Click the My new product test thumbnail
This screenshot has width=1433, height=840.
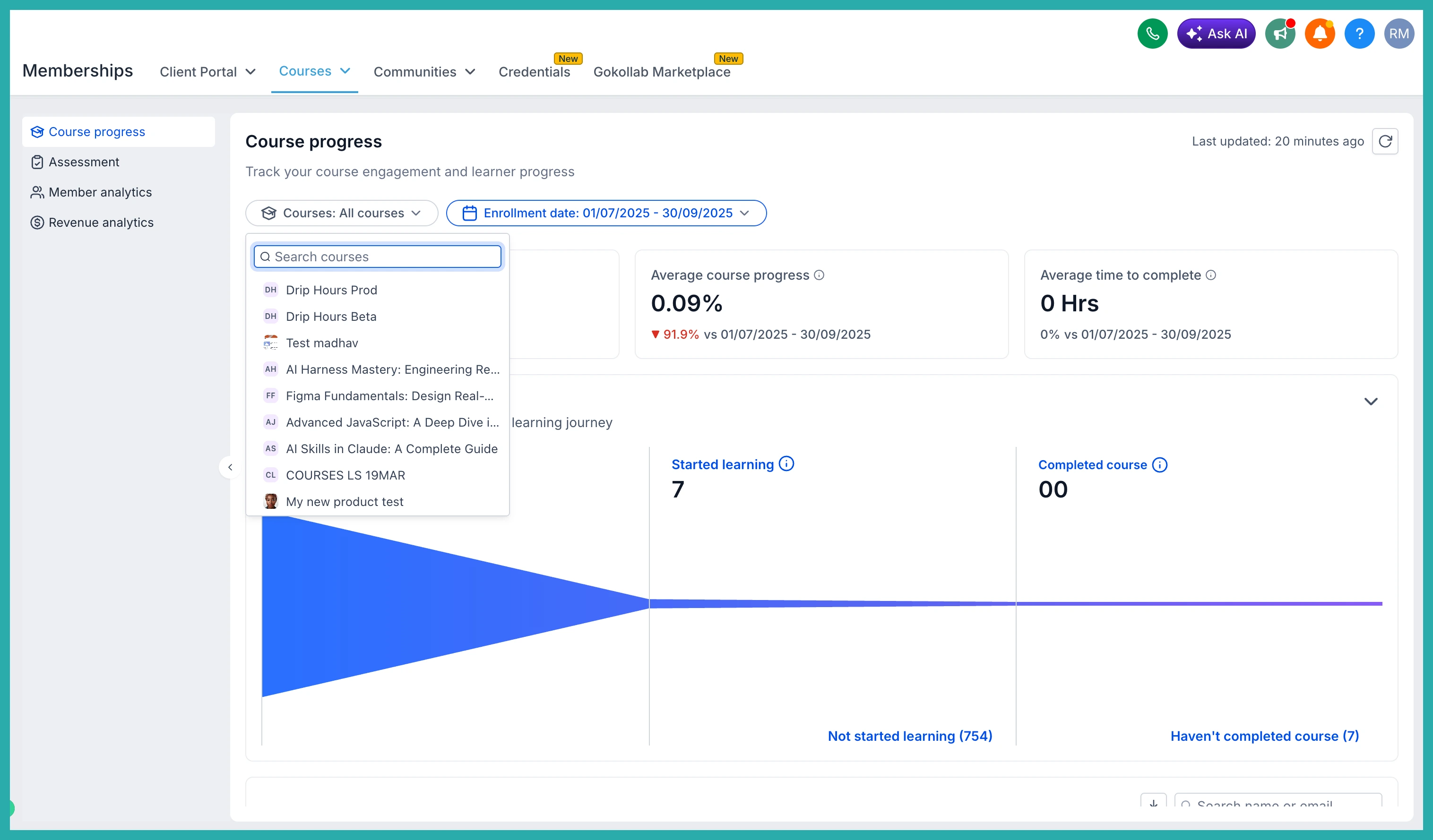[271, 501]
